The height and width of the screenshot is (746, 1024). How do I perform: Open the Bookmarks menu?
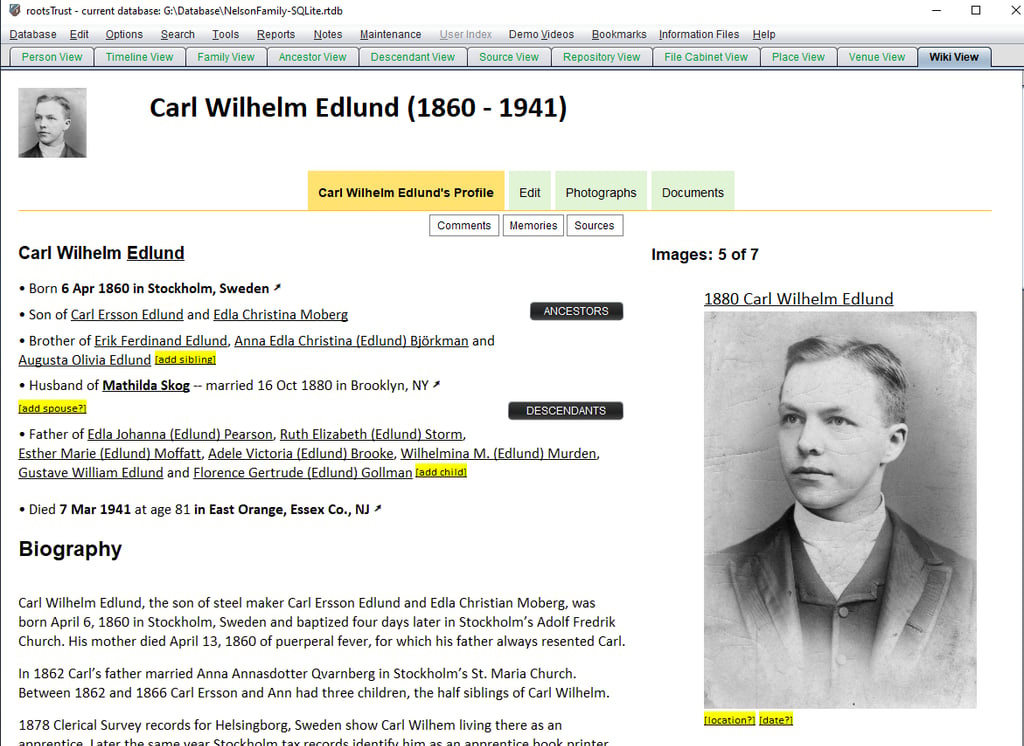(619, 35)
